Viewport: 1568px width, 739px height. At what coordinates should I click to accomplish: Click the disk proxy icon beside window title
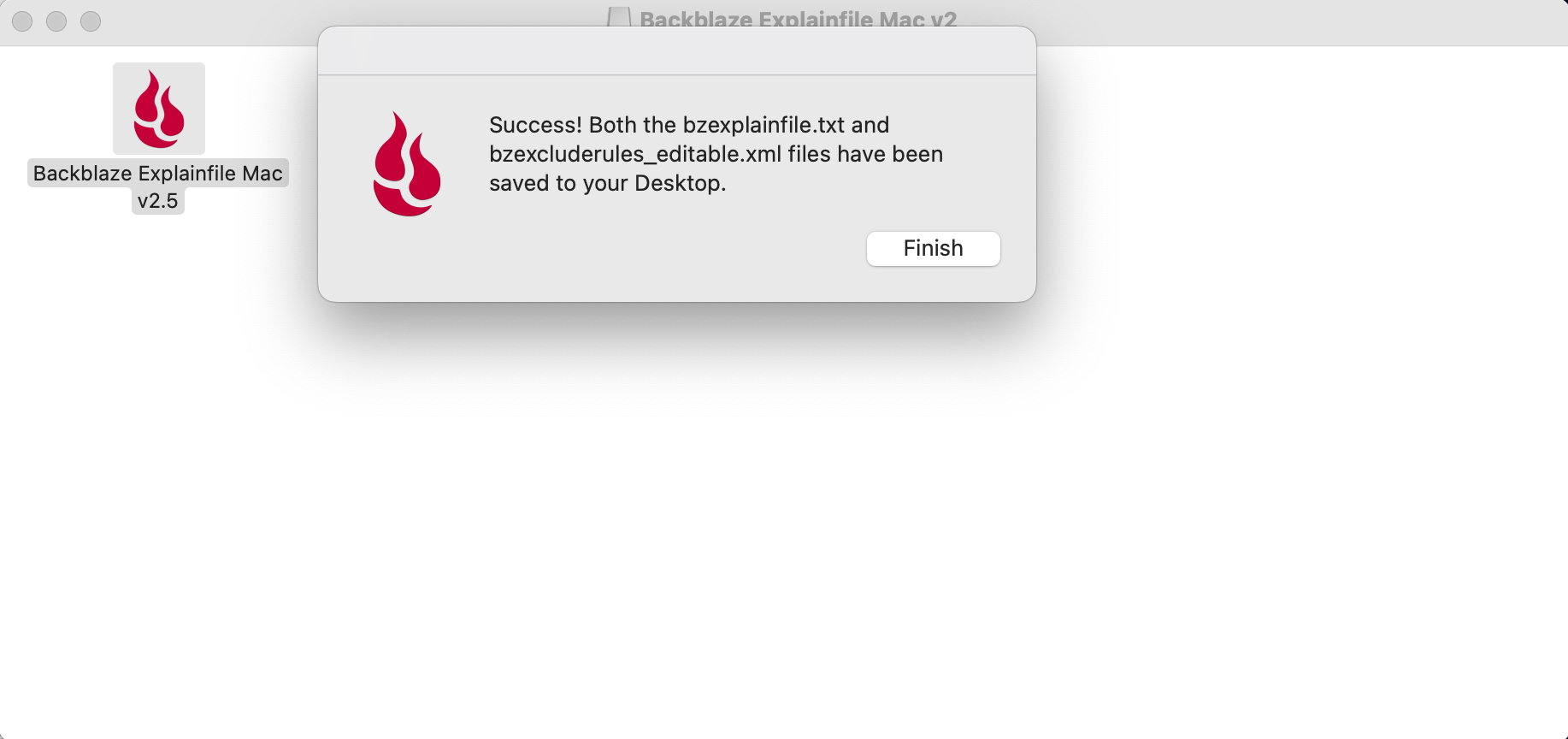coord(619,17)
